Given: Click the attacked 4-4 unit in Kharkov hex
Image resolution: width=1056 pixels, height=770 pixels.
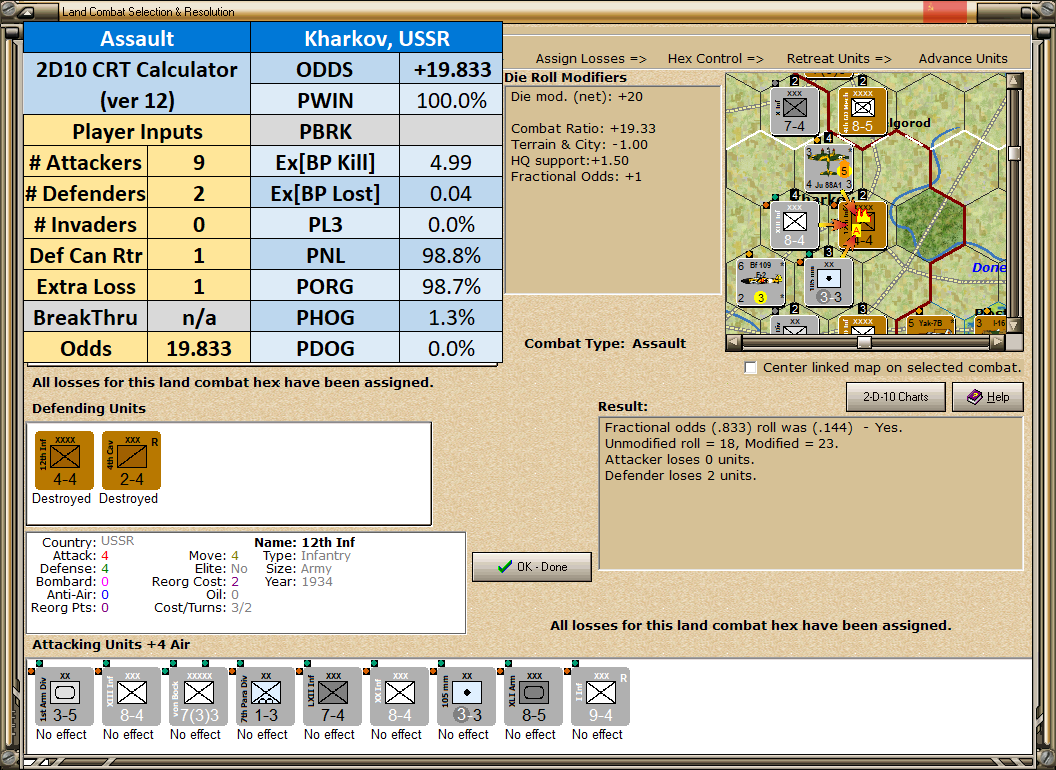Looking at the screenshot, I should pos(862,225).
